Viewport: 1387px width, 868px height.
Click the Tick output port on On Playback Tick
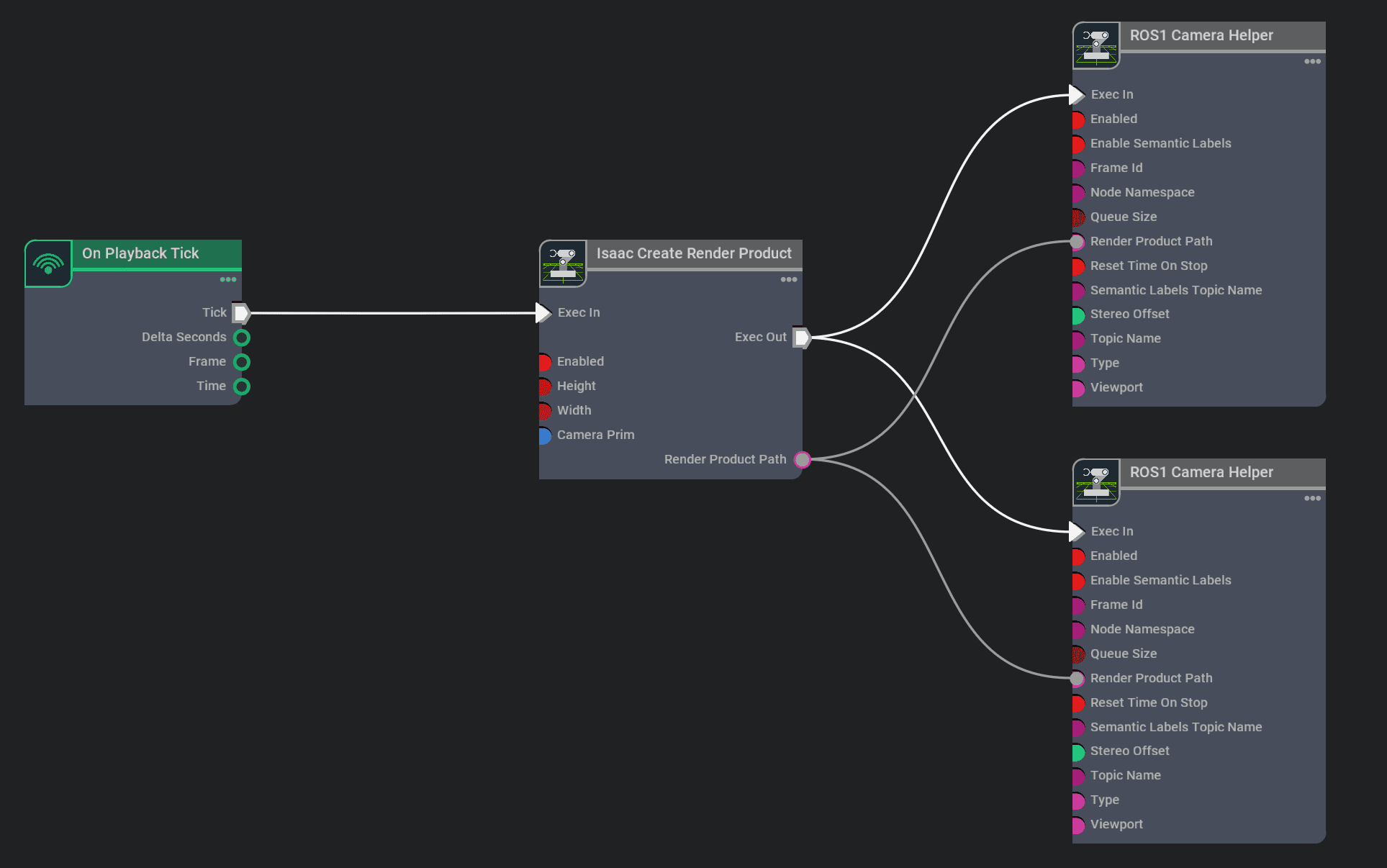[x=241, y=313]
